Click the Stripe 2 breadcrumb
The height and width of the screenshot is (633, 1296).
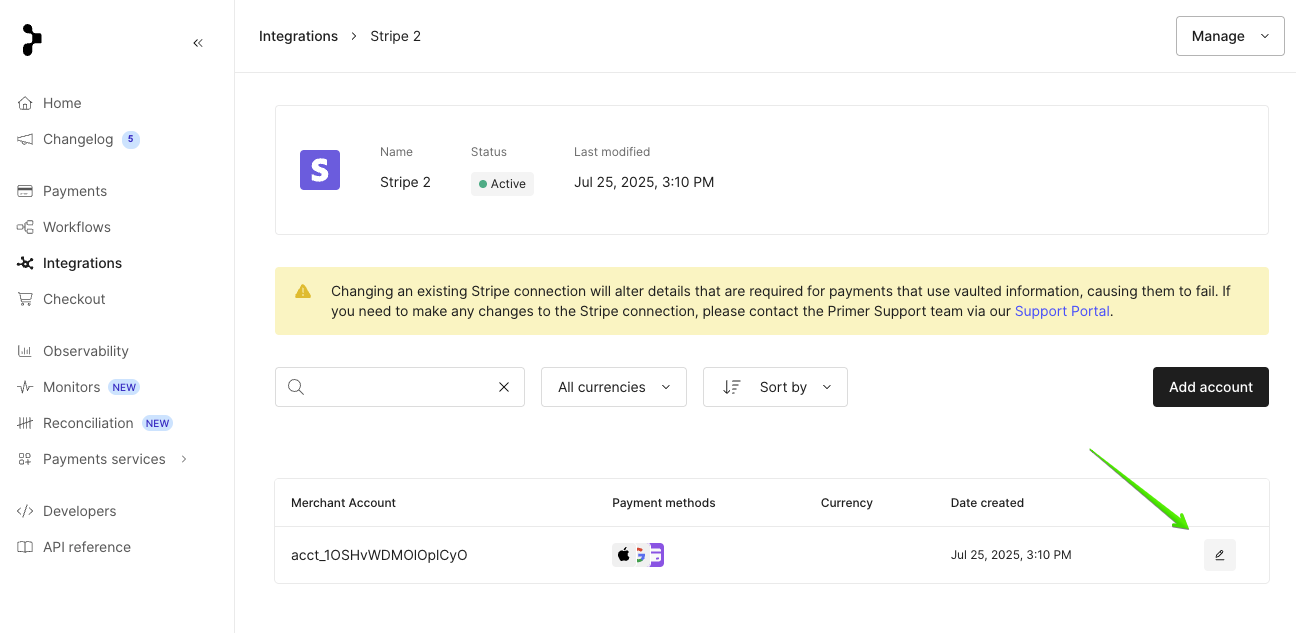coord(396,36)
